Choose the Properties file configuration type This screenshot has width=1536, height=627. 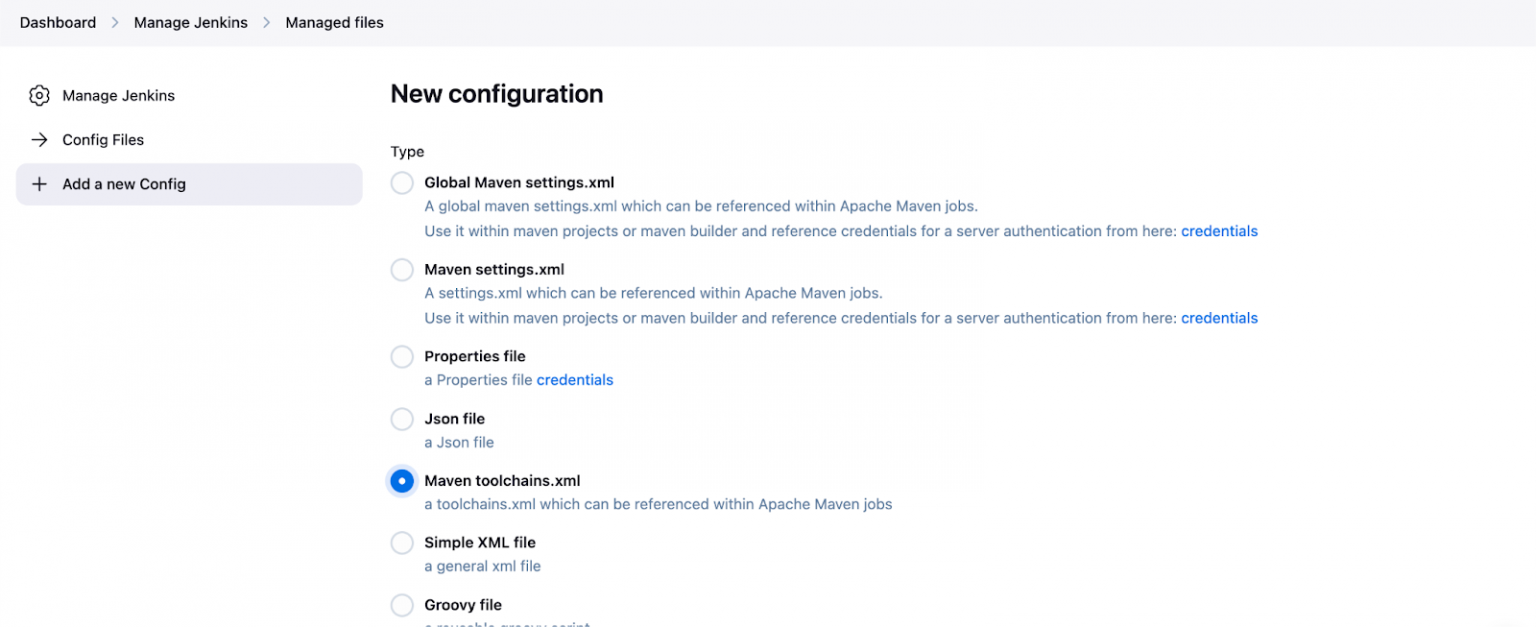tap(402, 357)
